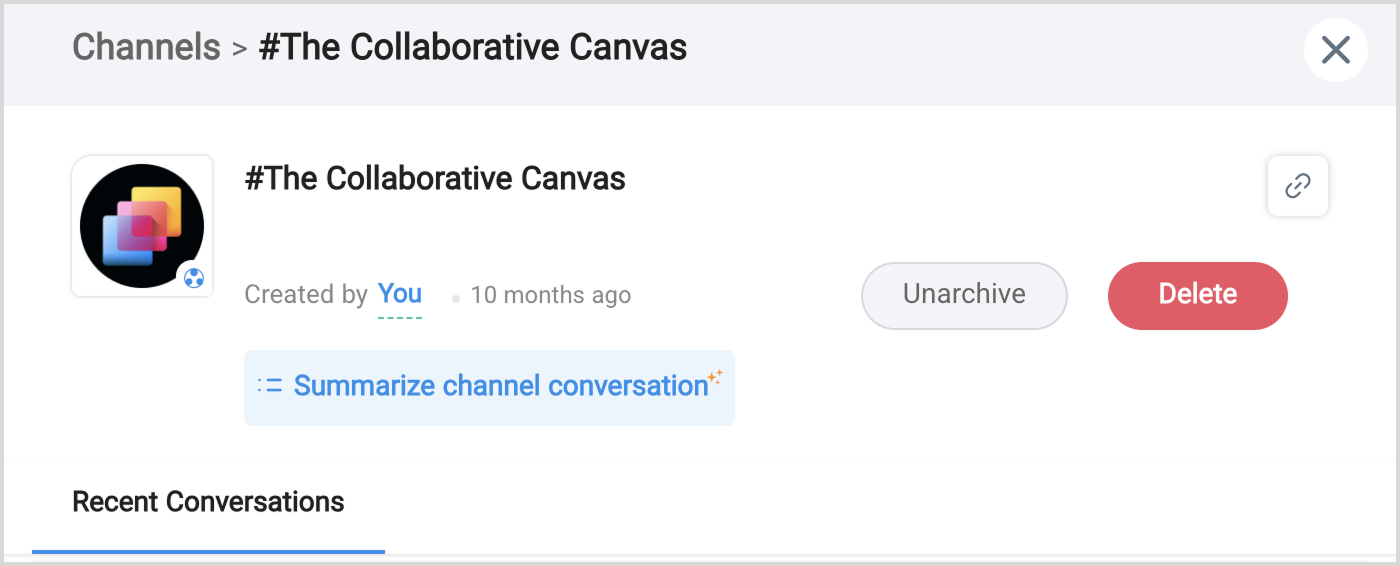1400x566 pixels.
Task: Unarchive this channel
Action: [964, 295]
